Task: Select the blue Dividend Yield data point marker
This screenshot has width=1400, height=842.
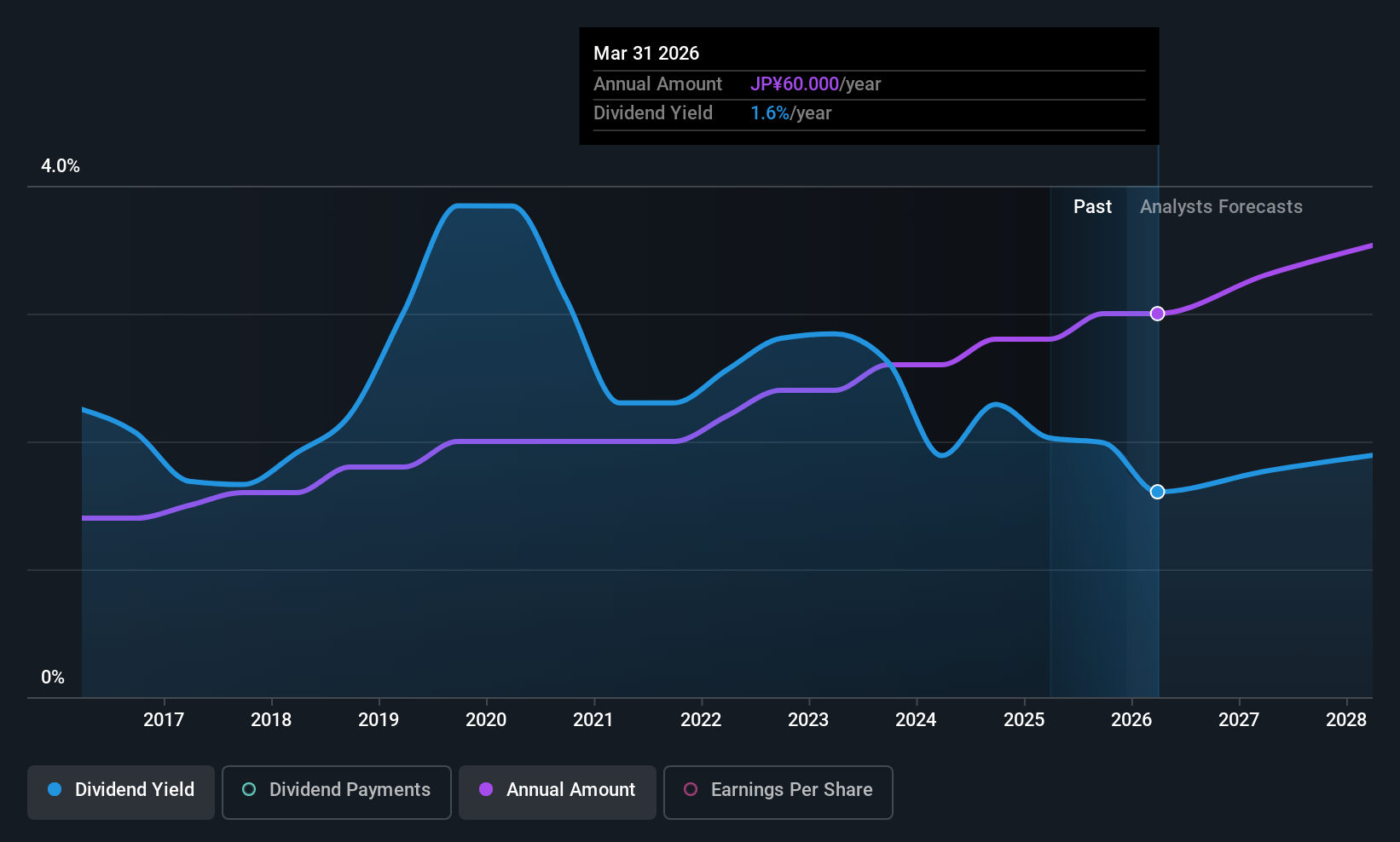Action: [x=1157, y=492]
